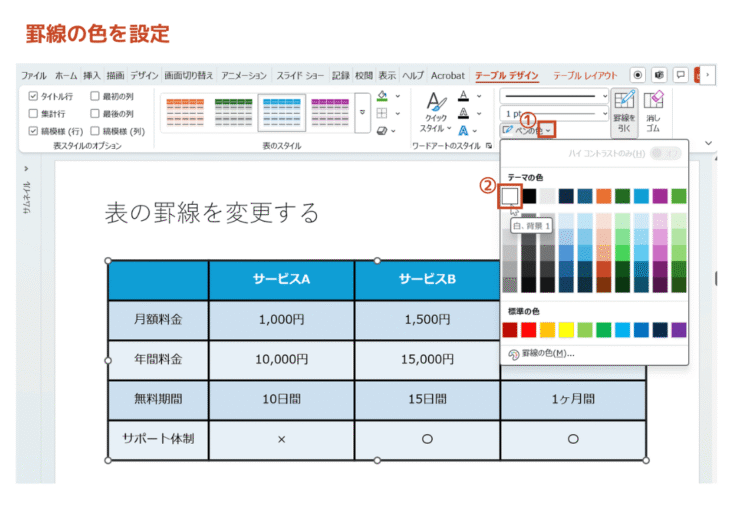Open the ペンの色 dropdown arrow
Screen dimensions: 740x505
[549, 130]
